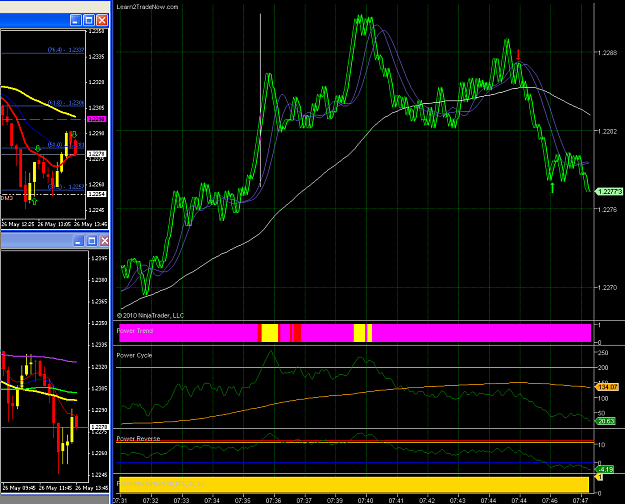Select the current price tag 1.2277'3

tap(608, 192)
